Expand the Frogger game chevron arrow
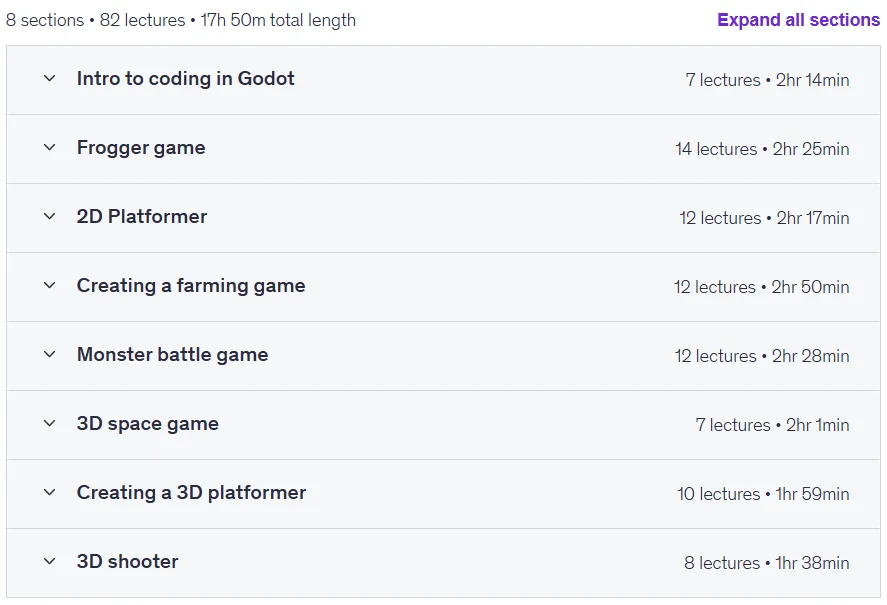This screenshot has width=887, height=605. point(50,148)
